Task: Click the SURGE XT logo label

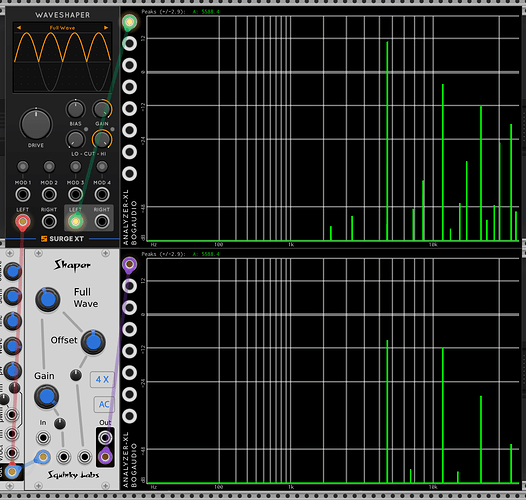Action: (62, 239)
